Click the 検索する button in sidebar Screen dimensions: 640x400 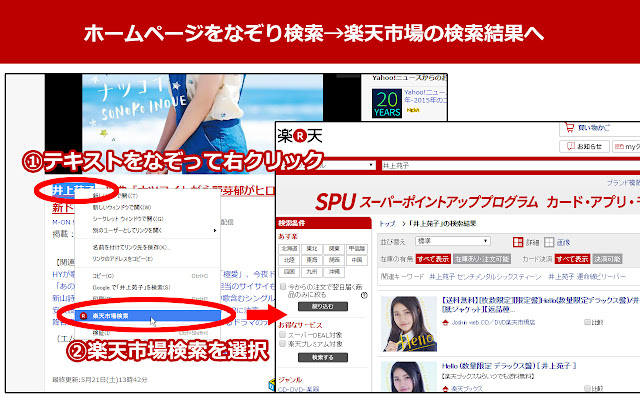click(x=323, y=358)
